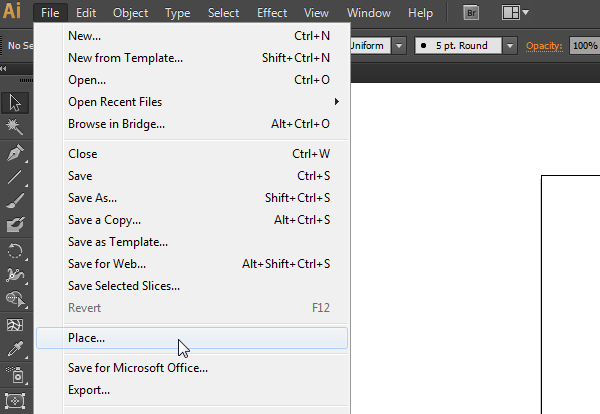Expand the 5 pt. Round brush dropdown
Screen dimensions: 600x414
point(510,46)
